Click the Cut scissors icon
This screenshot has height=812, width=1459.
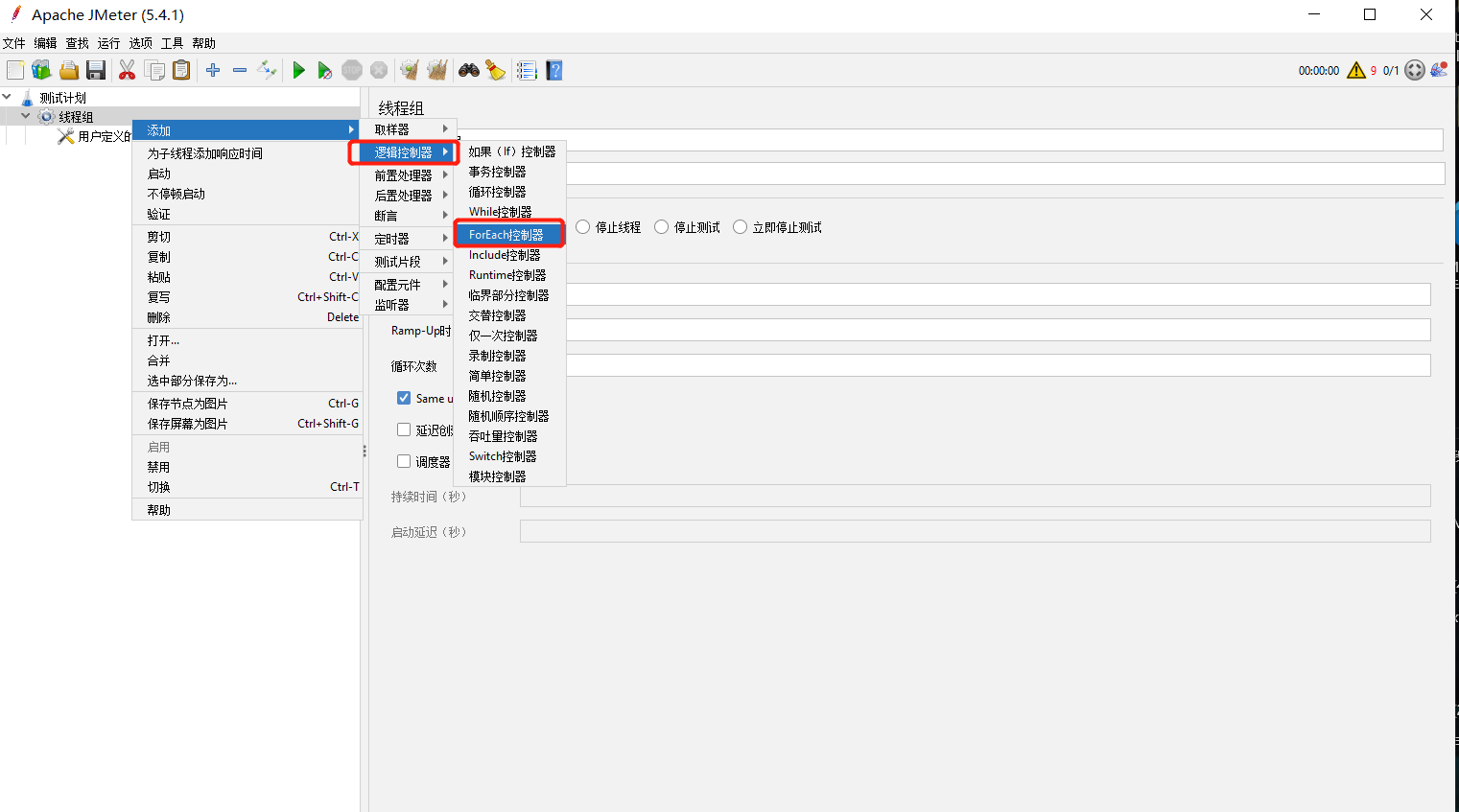click(x=127, y=70)
